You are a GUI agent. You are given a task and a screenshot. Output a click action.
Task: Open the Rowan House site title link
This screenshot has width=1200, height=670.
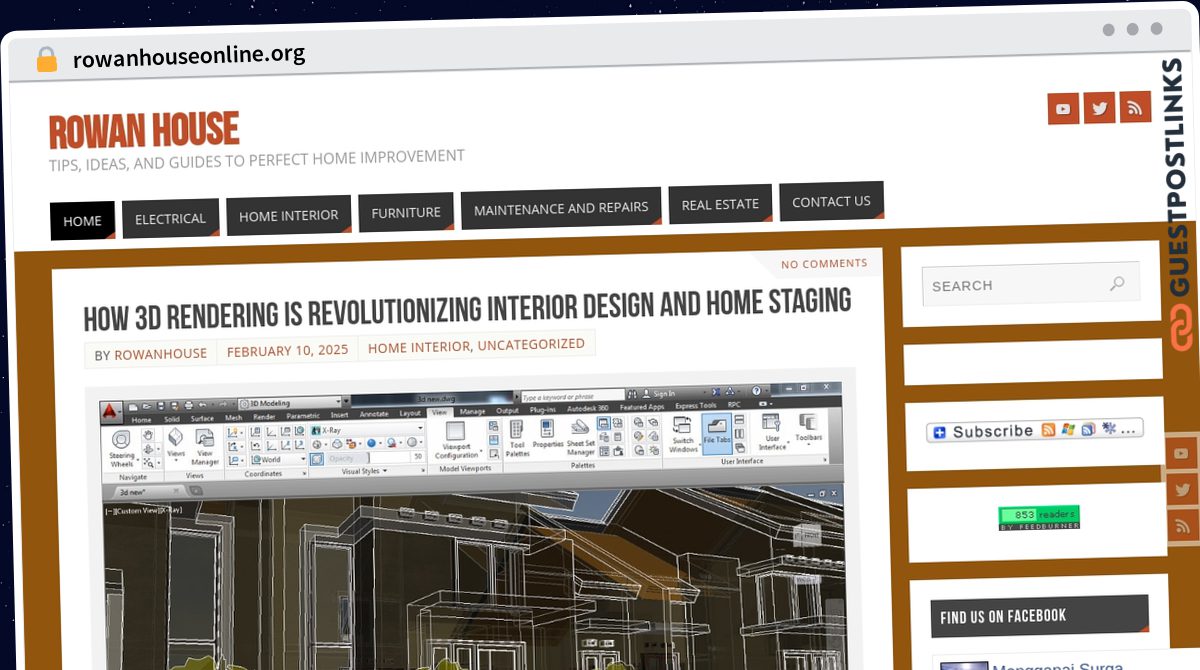(144, 130)
